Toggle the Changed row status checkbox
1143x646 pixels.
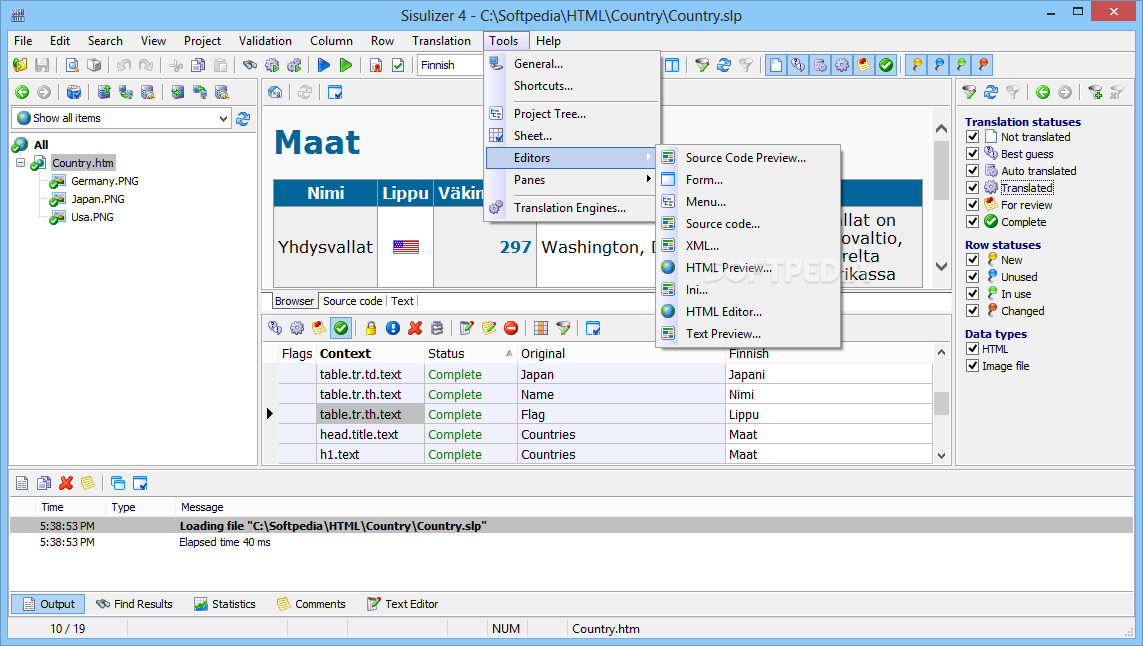pos(972,311)
